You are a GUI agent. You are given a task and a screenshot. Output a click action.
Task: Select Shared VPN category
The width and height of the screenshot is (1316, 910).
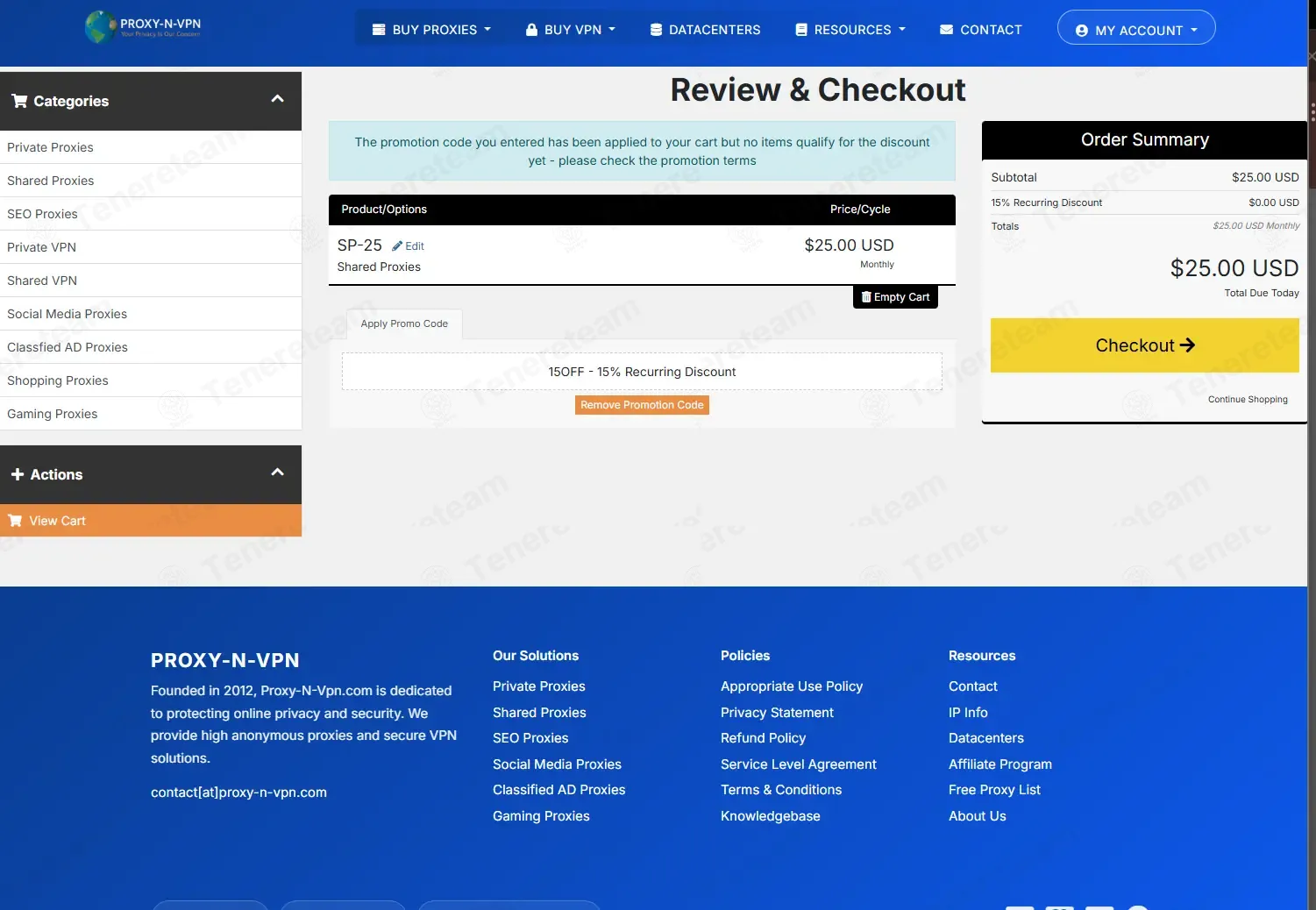click(151, 281)
